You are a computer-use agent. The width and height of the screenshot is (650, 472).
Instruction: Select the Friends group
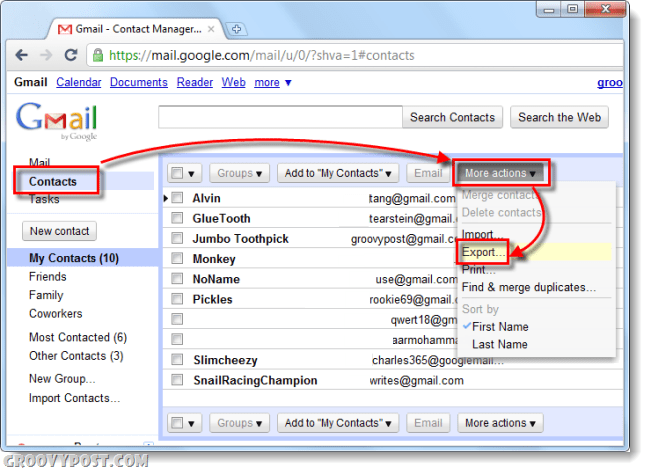point(48,276)
